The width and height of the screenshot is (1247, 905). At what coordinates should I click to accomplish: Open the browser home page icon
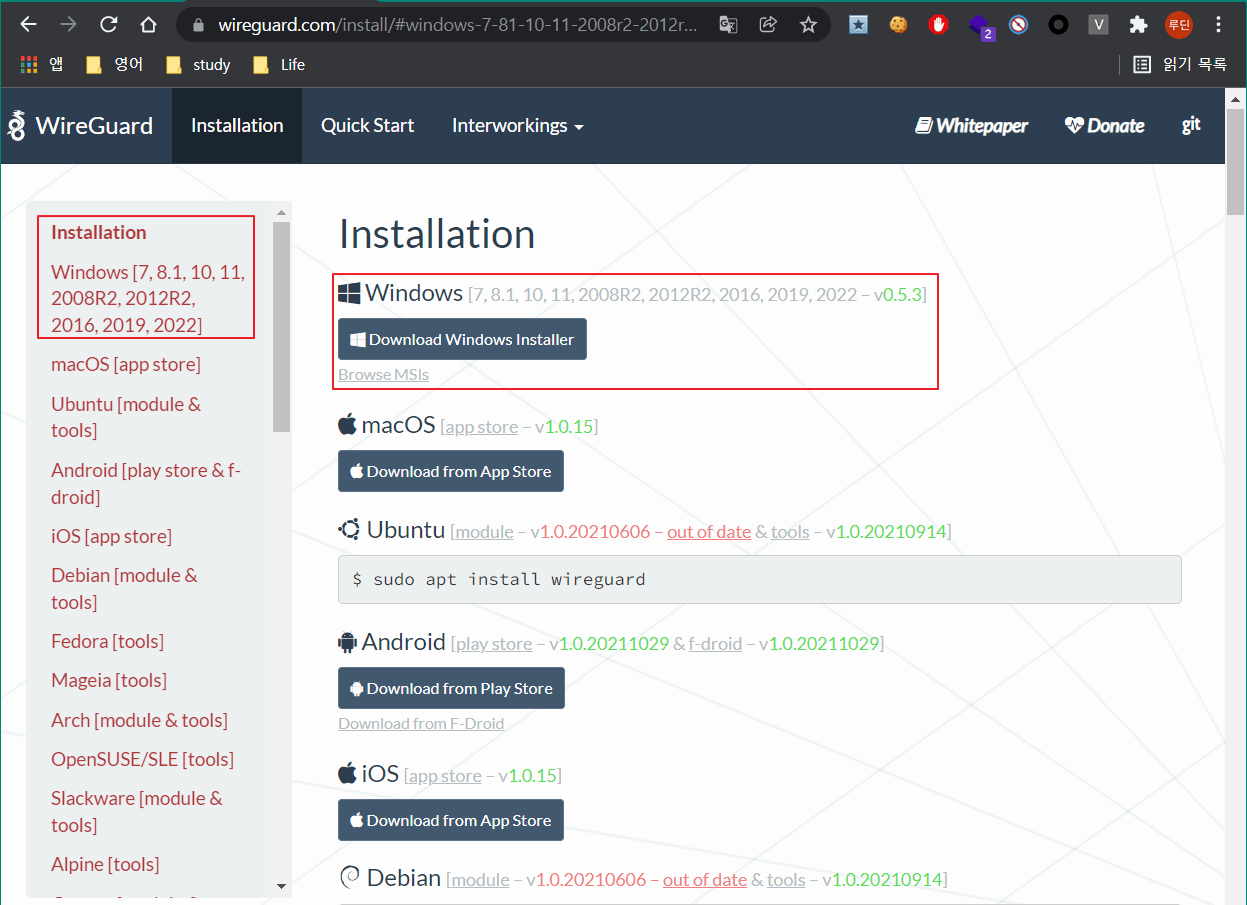click(148, 25)
